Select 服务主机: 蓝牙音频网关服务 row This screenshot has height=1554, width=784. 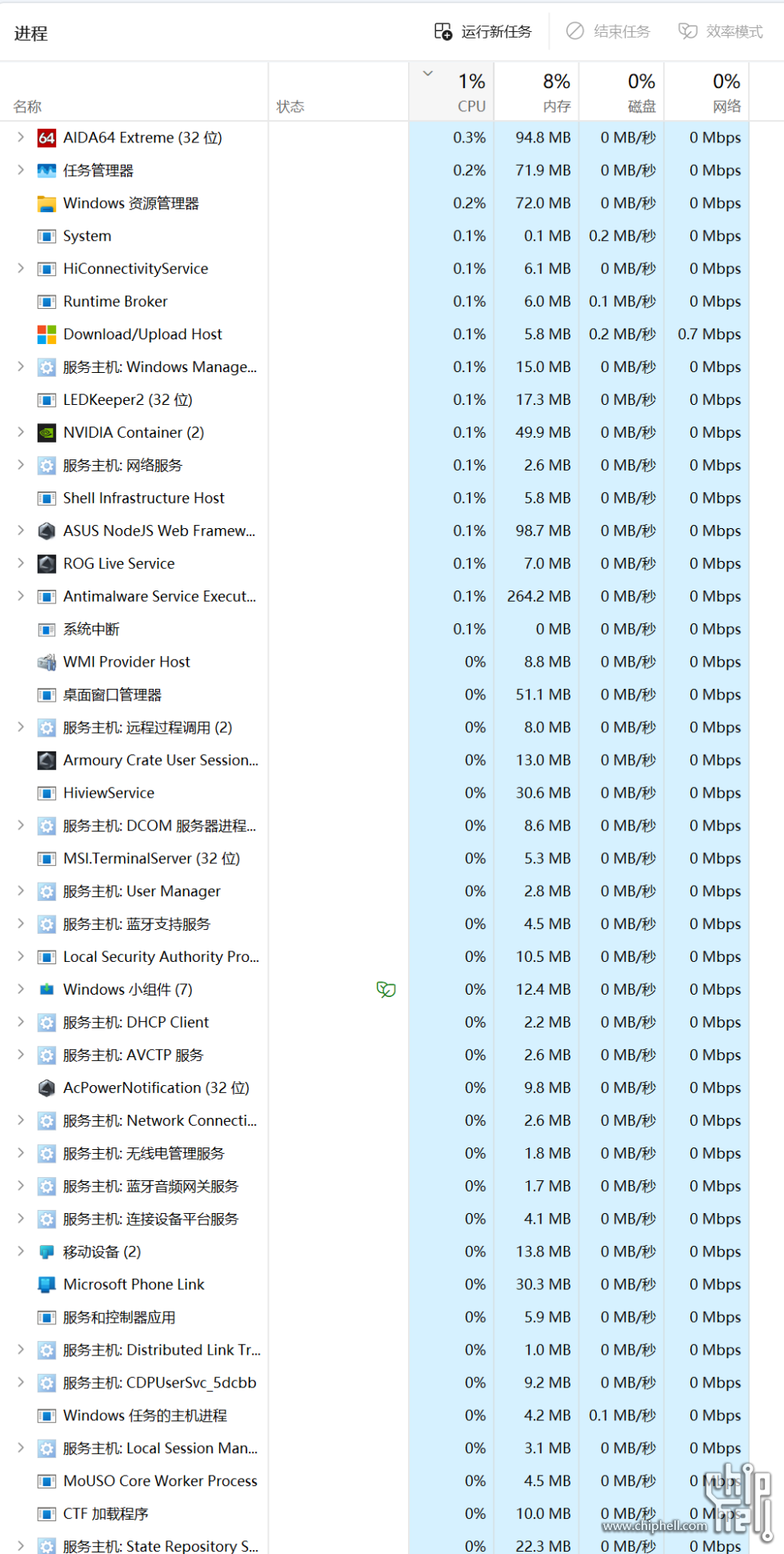[x=374, y=1187]
